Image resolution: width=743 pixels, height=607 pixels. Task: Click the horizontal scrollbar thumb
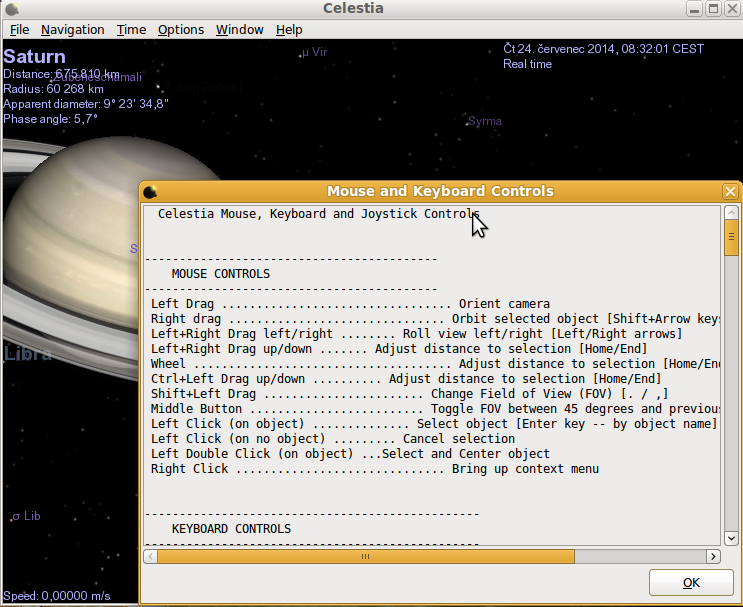pos(366,556)
